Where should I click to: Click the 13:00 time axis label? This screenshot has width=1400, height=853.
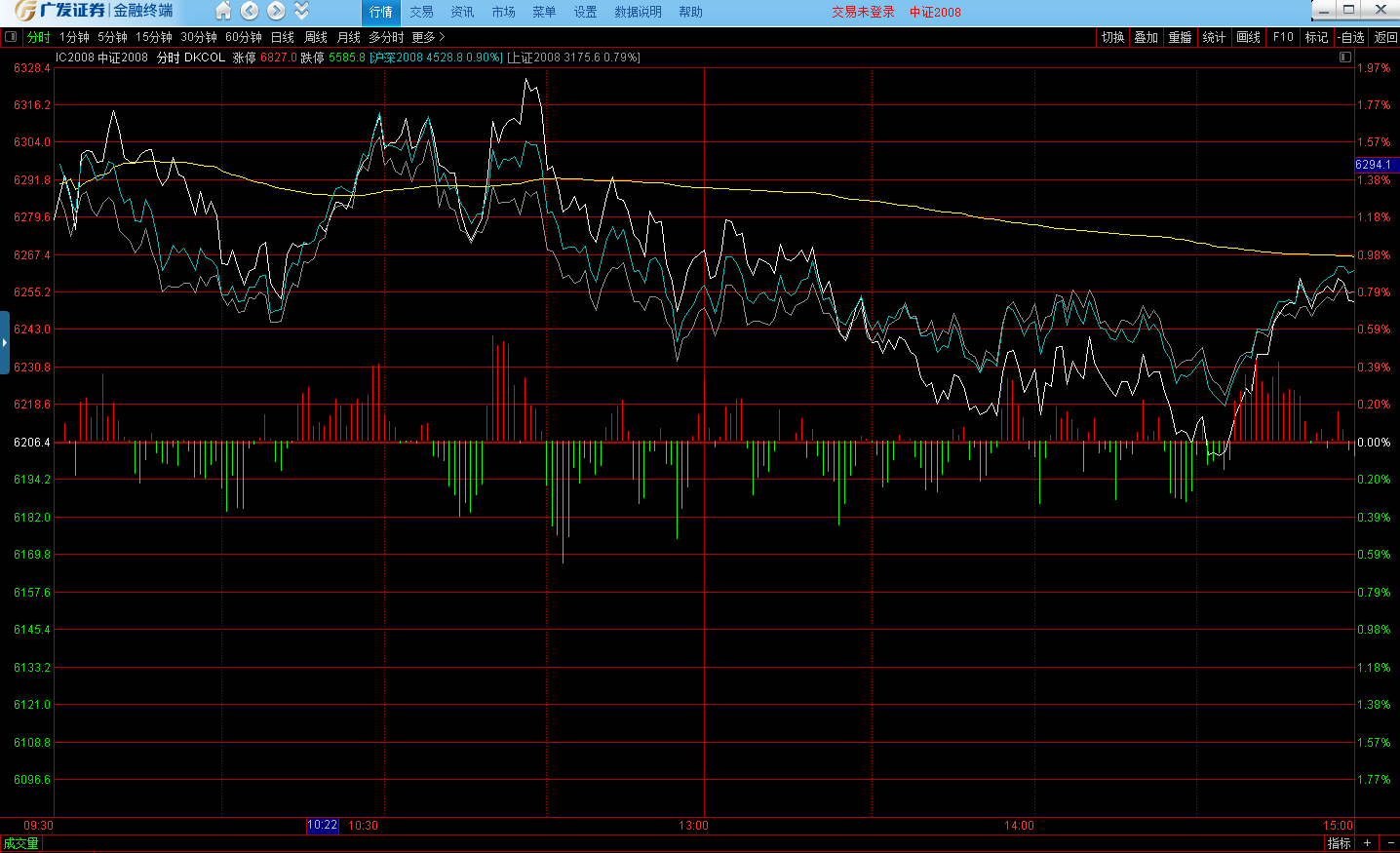click(x=694, y=826)
